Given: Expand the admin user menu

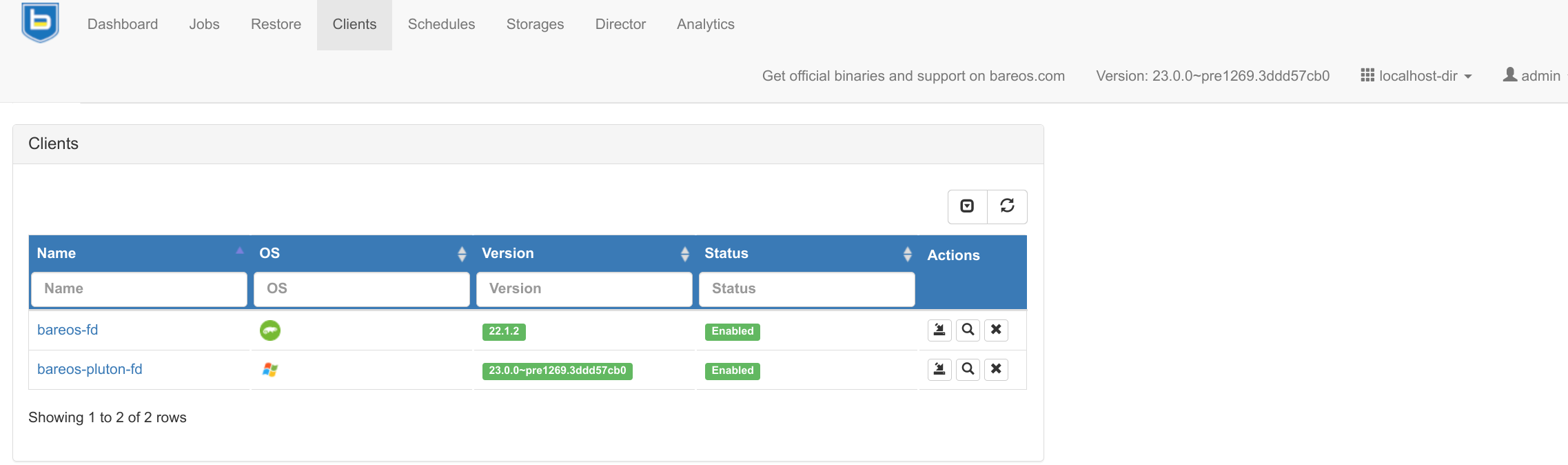Looking at the screenshot, I should click(1533, 76).
